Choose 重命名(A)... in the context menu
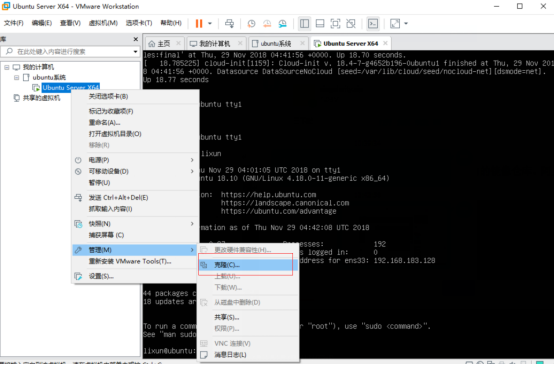 point(135,123)
